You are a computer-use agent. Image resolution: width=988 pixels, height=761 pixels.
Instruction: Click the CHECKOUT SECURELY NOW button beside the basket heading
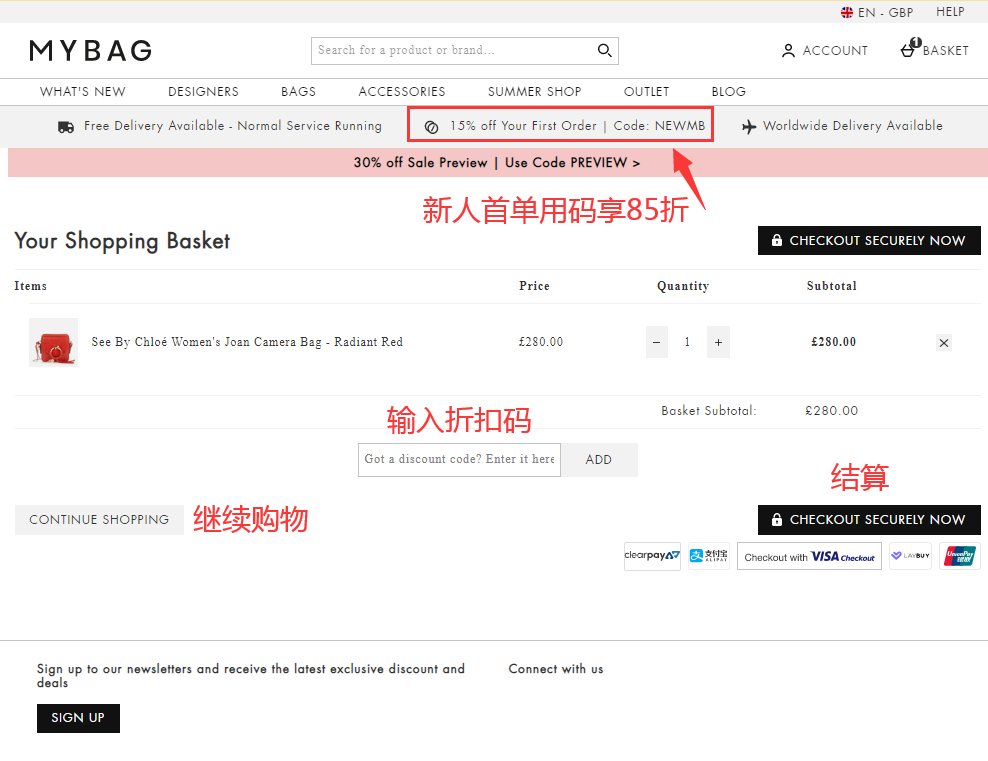pyautogui.click(x=869, y=241)
